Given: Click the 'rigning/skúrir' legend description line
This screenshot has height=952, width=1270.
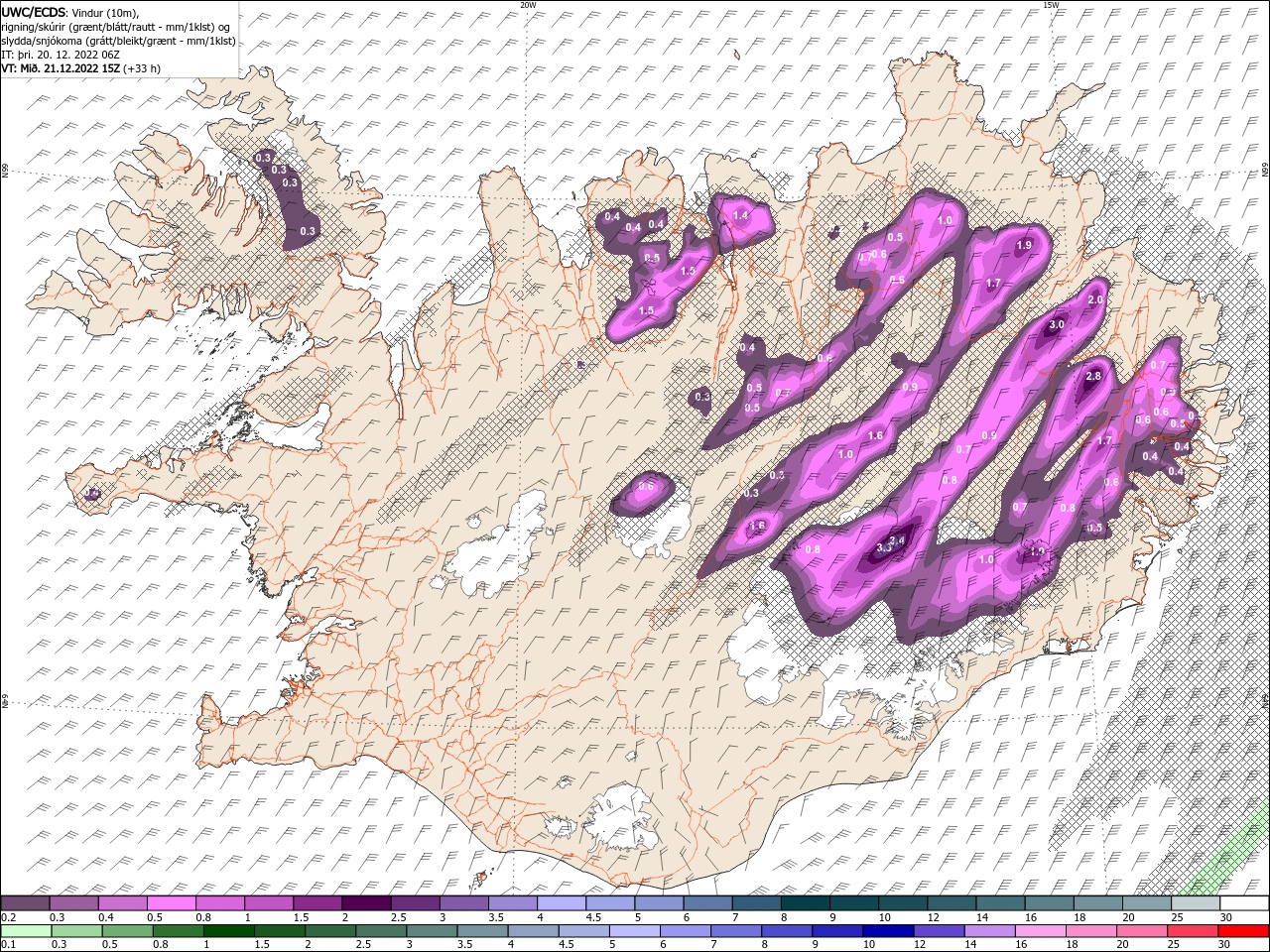Looking at the screenshot, I should coord(116,27).
